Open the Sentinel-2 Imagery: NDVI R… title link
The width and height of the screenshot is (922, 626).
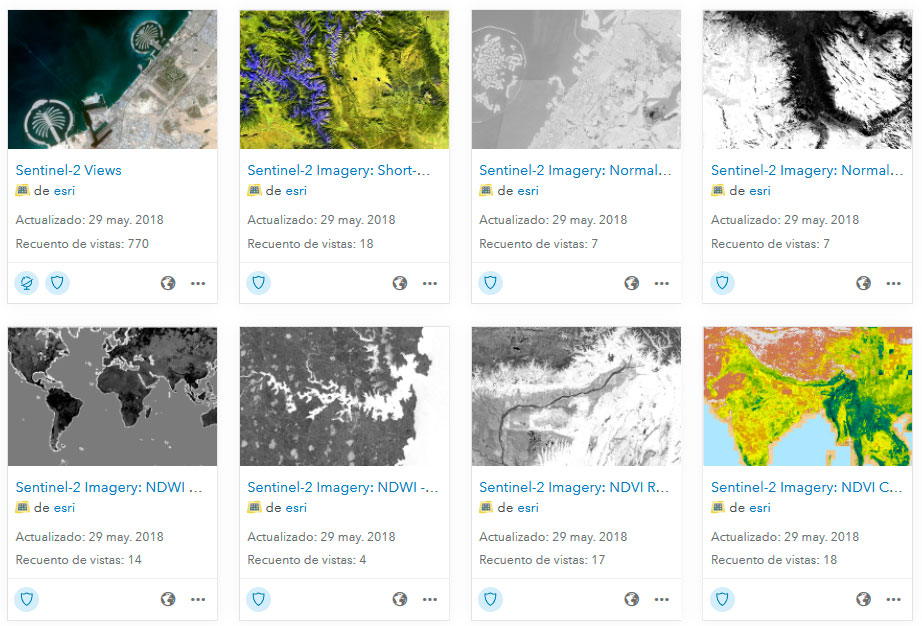pos(574,487)
